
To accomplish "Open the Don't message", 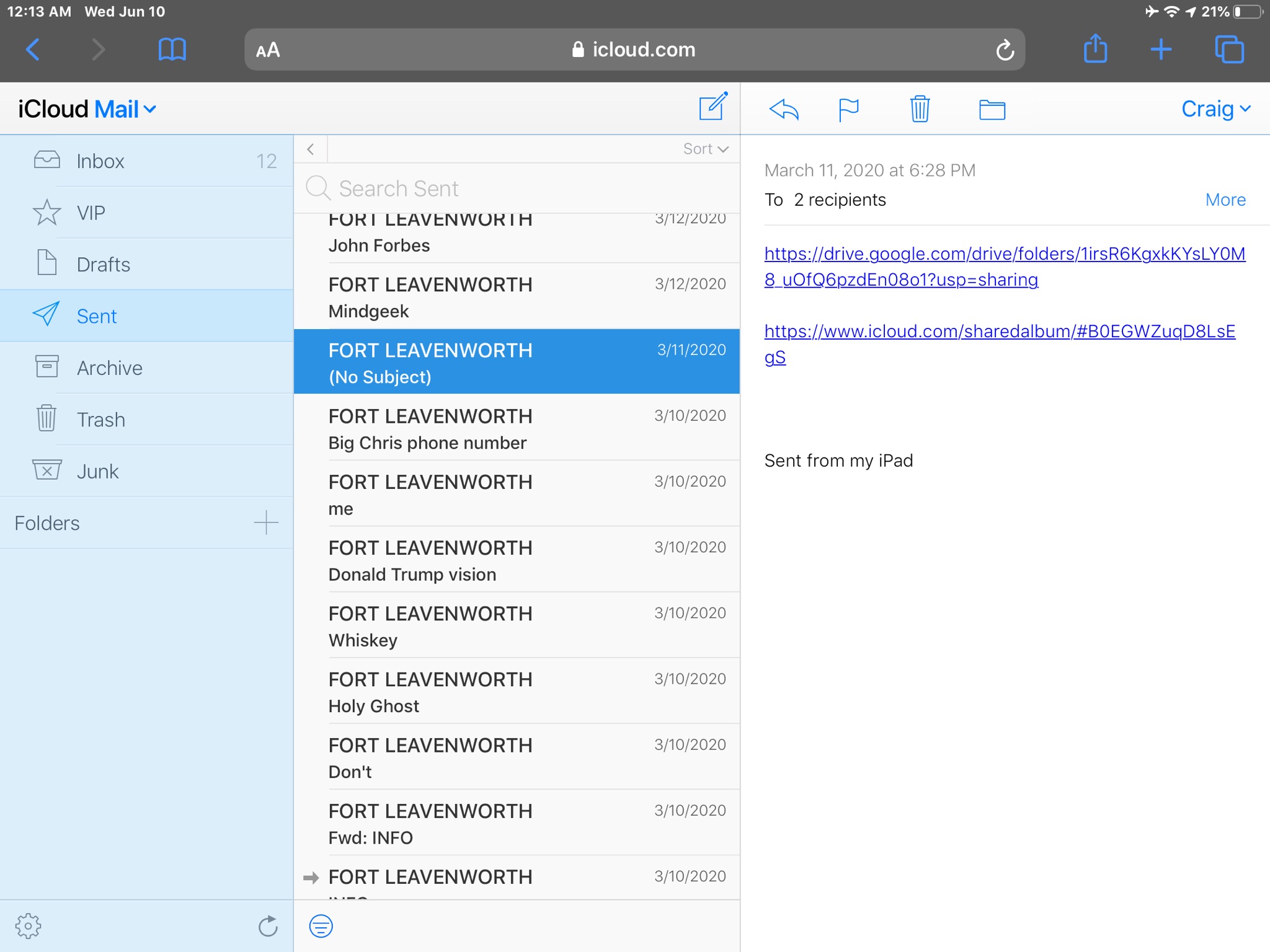I will pyautogui.click(x=517, y=757).
